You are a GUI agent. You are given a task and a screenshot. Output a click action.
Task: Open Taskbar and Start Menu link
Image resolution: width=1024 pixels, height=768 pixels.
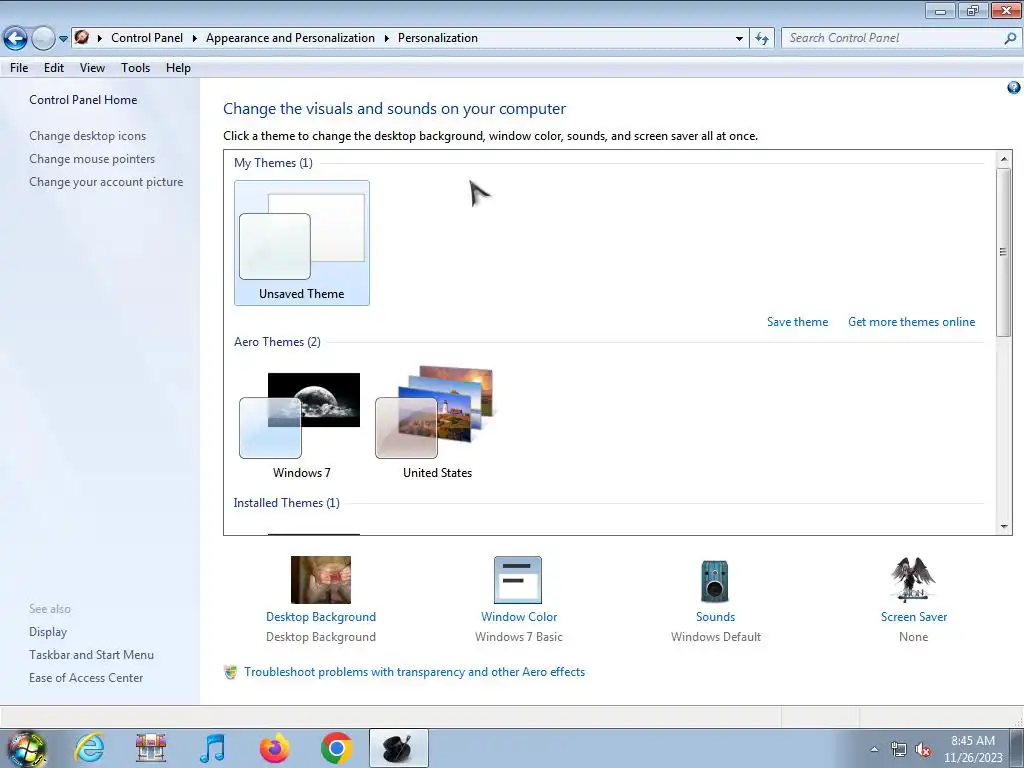click(91, 654)
